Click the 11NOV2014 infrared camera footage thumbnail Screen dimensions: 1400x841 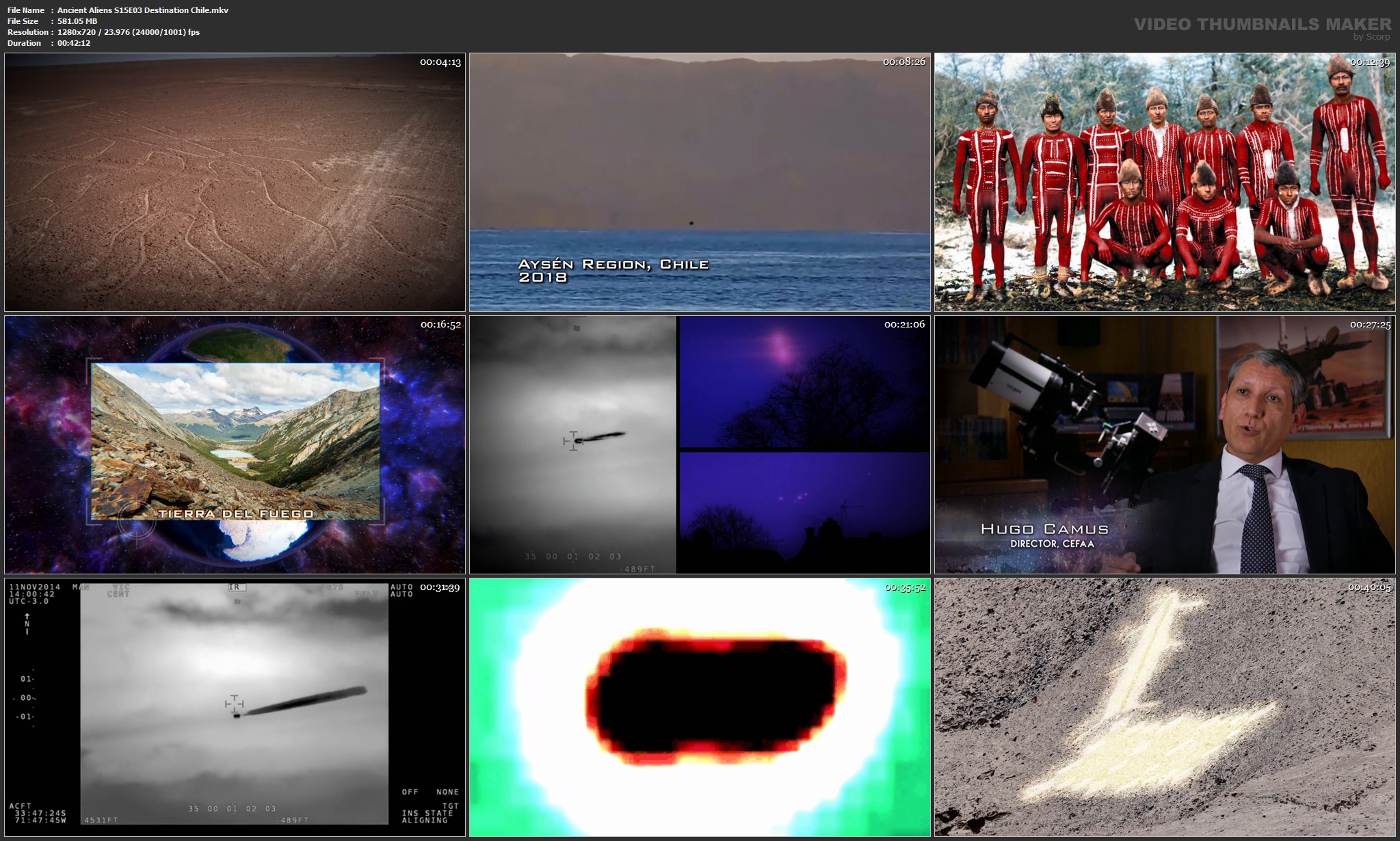click(x=235, y=707)
